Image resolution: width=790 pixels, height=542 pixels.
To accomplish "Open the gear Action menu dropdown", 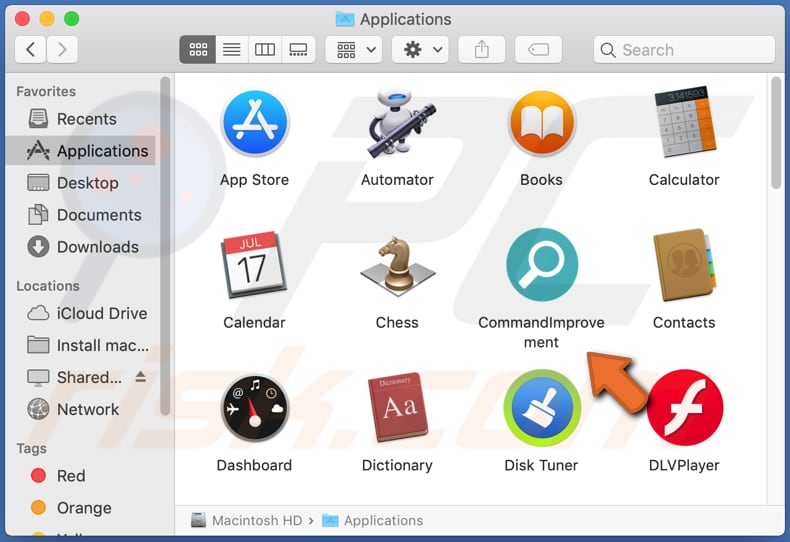I will click(x=420, y=49).
